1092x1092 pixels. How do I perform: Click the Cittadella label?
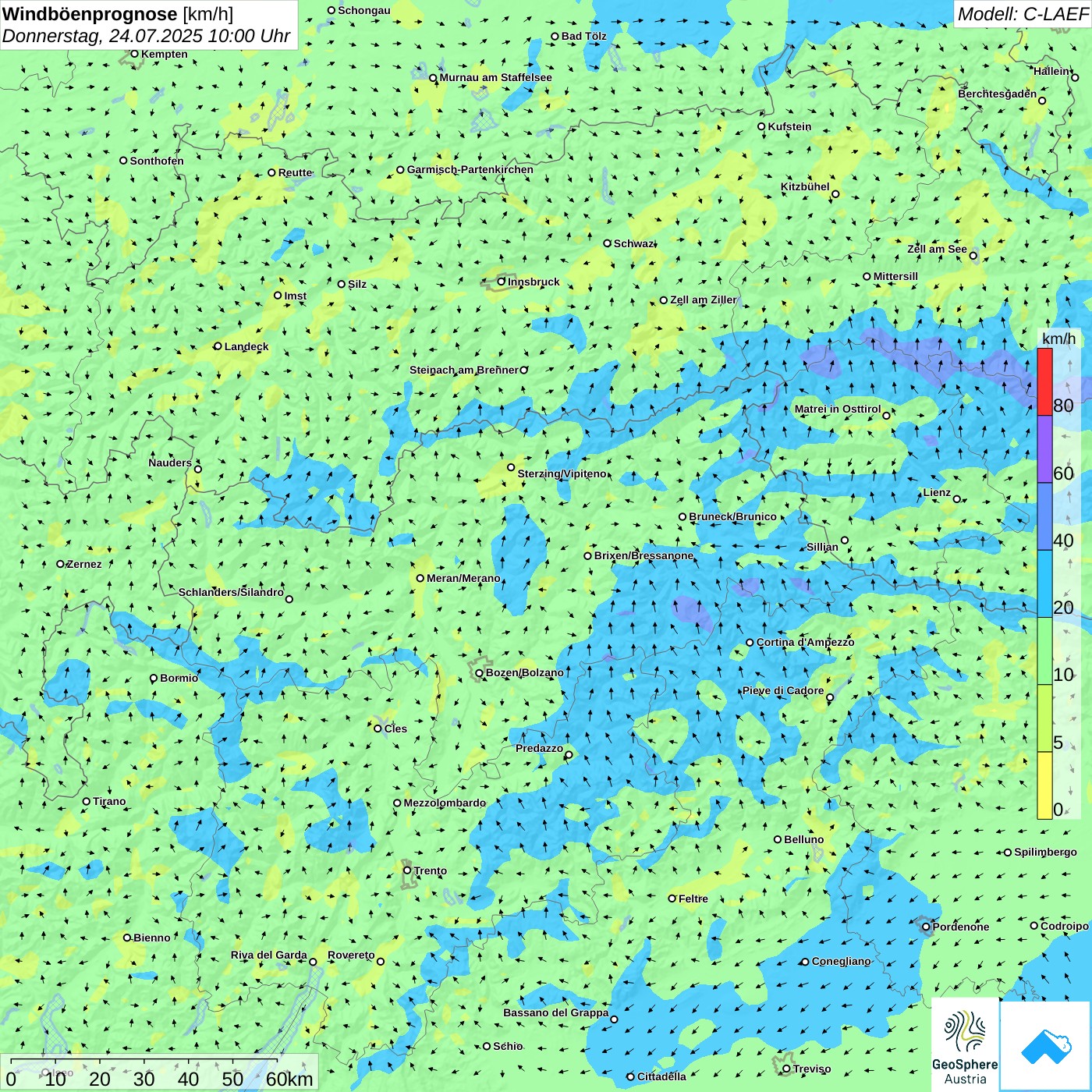coord(662,1076)
